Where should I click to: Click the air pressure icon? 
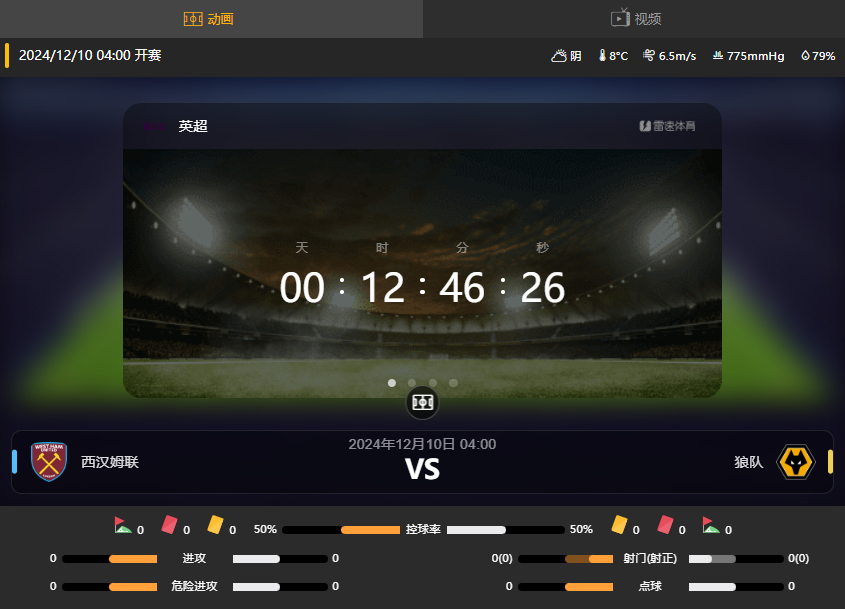(717, 55)
